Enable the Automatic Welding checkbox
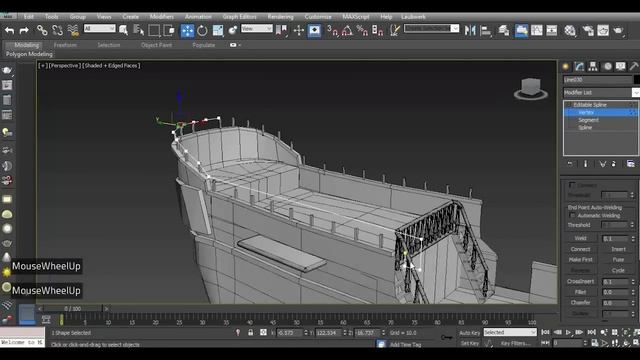 click(572, 216)
